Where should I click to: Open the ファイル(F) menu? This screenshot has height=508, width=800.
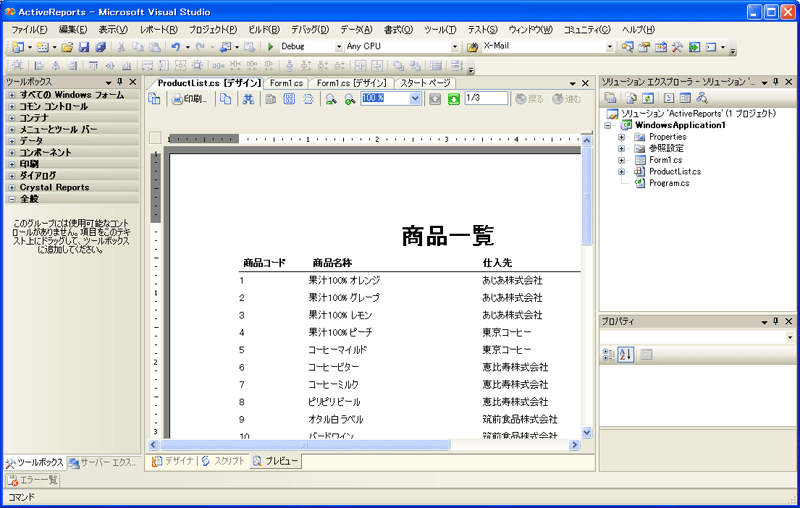tap(29, 30)
